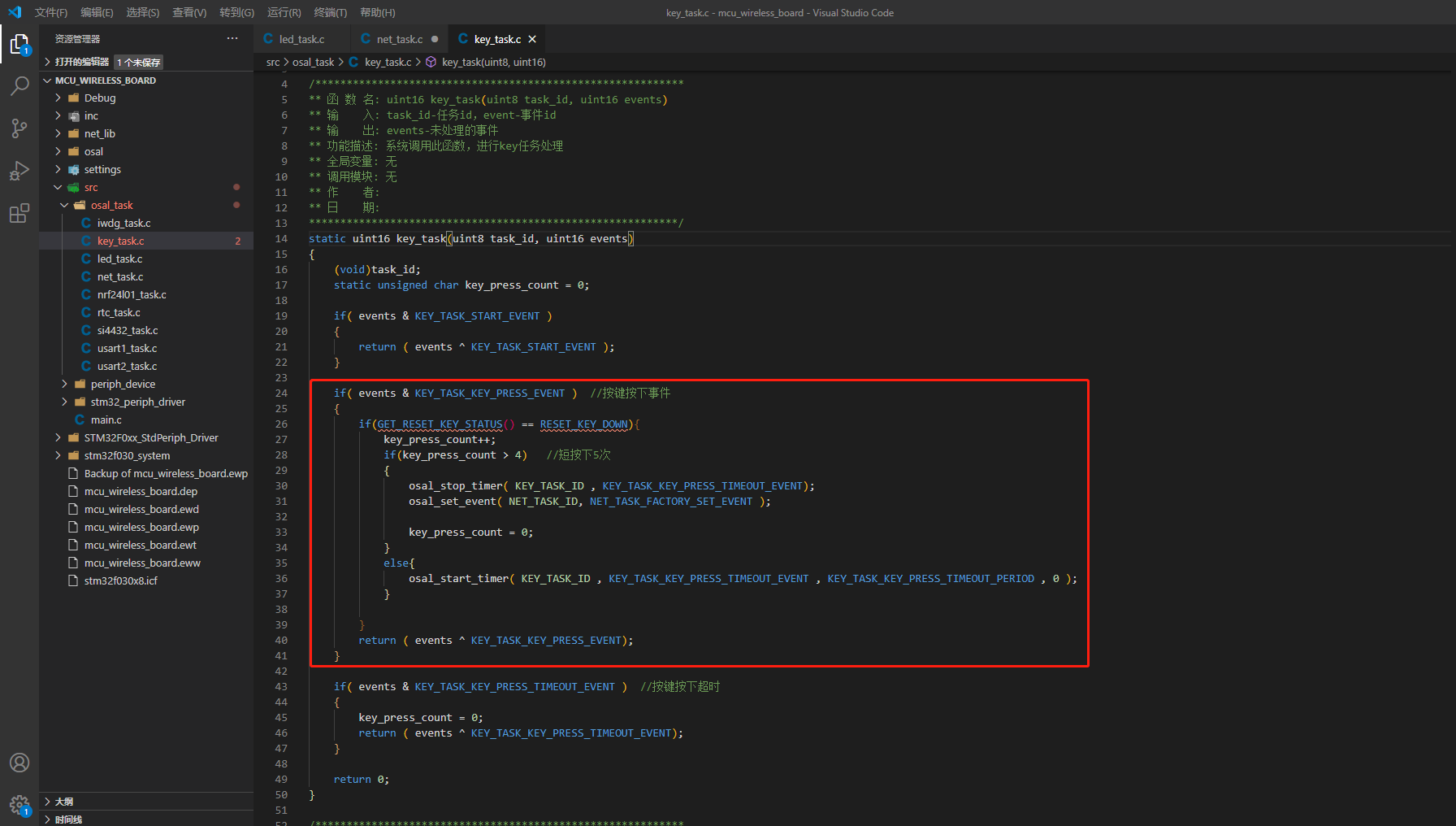
Task: Open the Manage gear settings icon
Action: point(19,805)
